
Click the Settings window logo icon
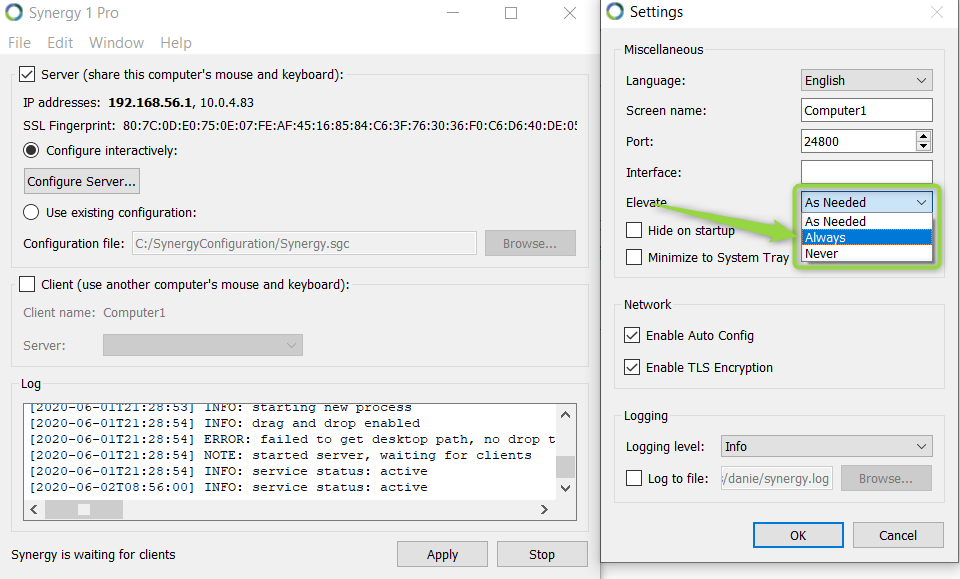(x=615, y=11)
